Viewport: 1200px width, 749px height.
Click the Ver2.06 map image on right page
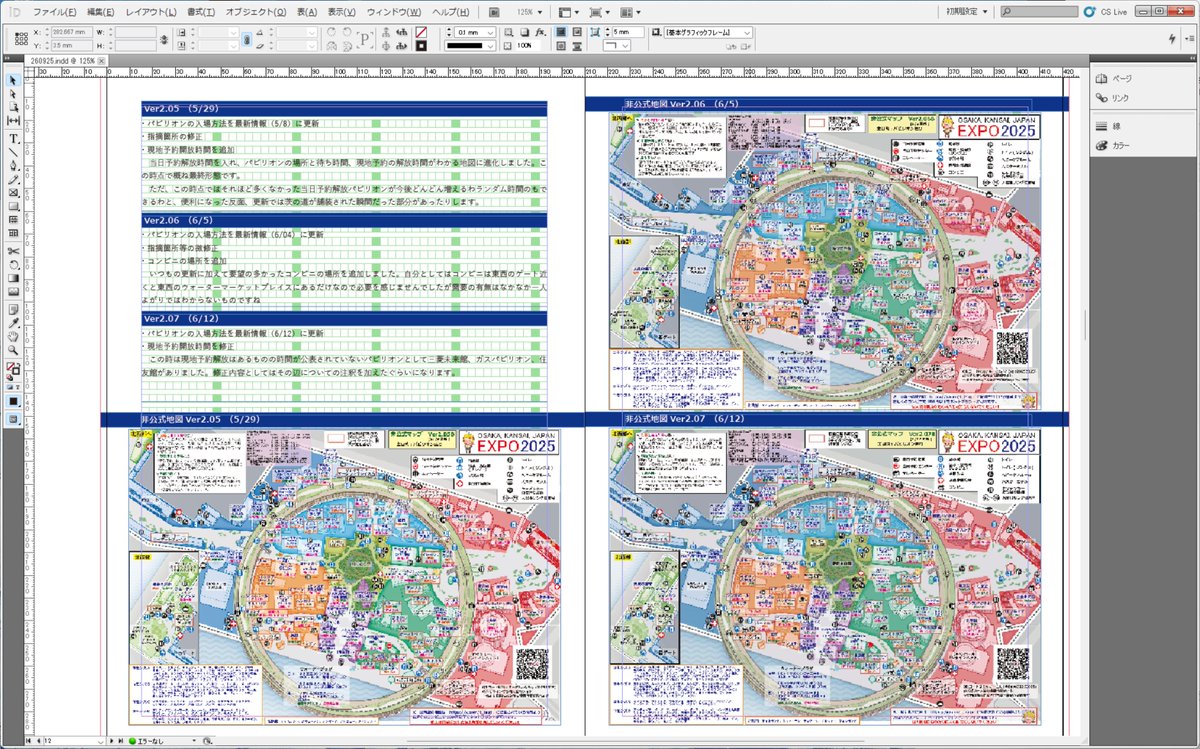[826, 260]
